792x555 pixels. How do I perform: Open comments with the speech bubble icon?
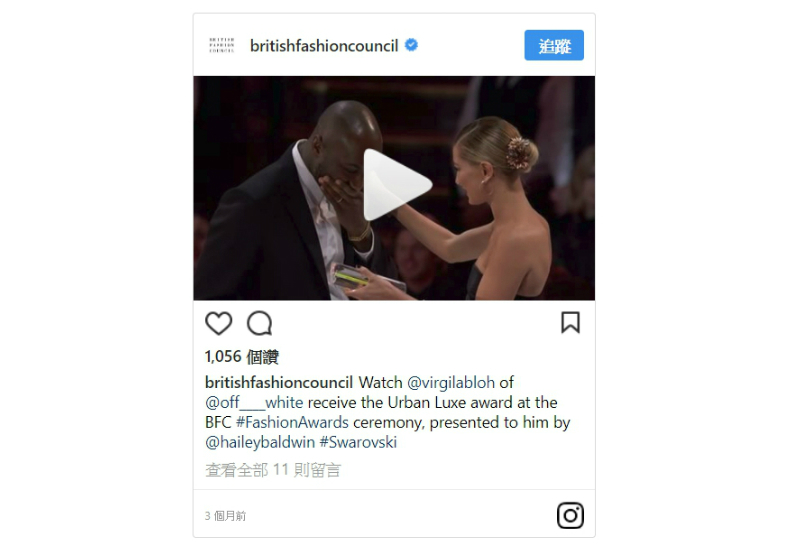(x=260, y=323)
